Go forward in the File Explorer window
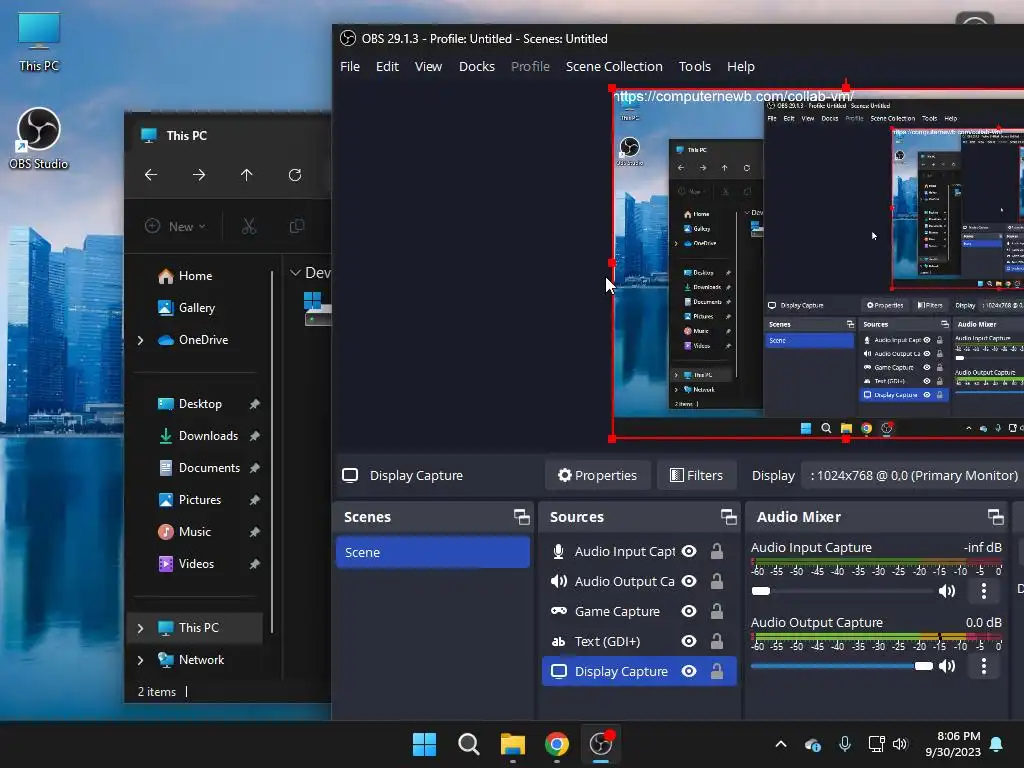The height and width of the screenshot is (768, 1024). click(199, 175)
